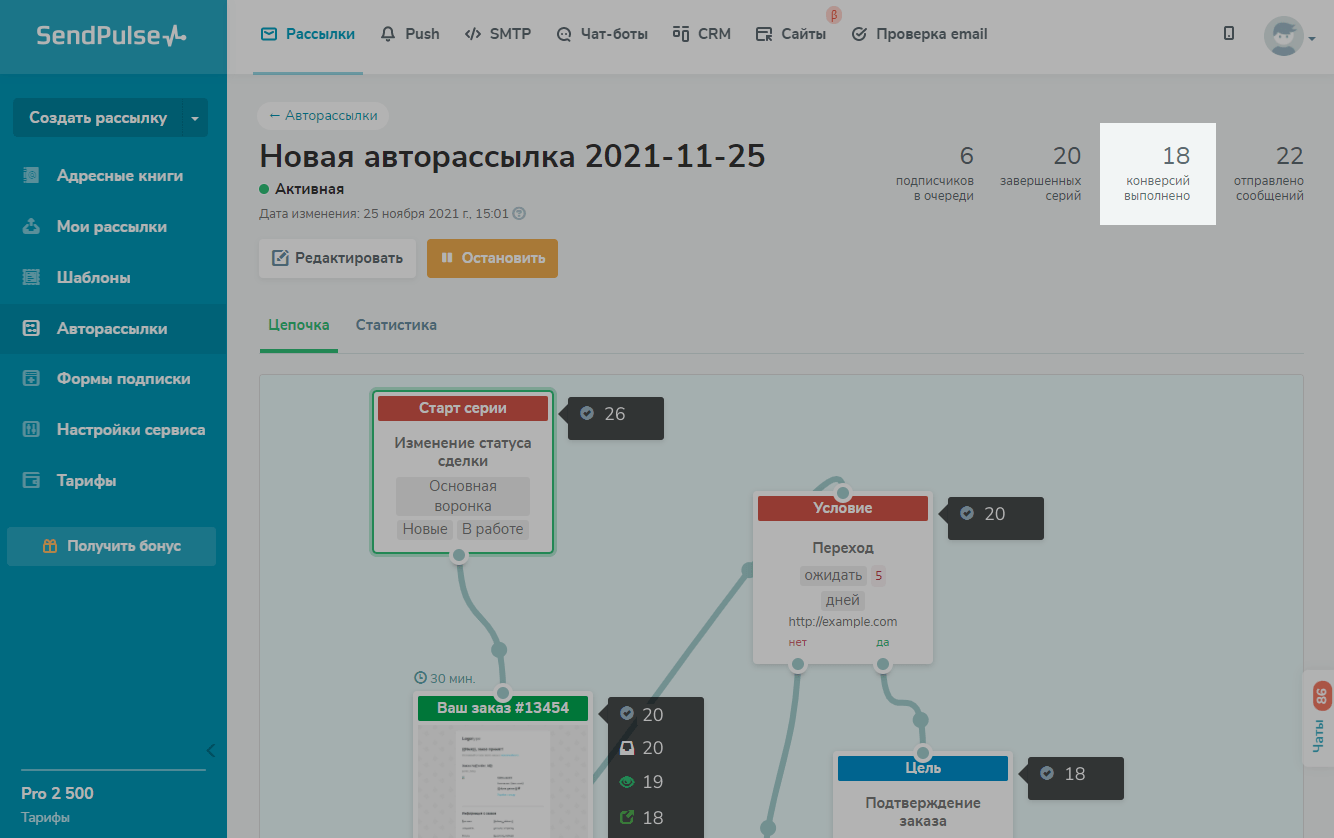
Task: Click the 18 конверсий выполнено counter
Action: pos(1158,174)
